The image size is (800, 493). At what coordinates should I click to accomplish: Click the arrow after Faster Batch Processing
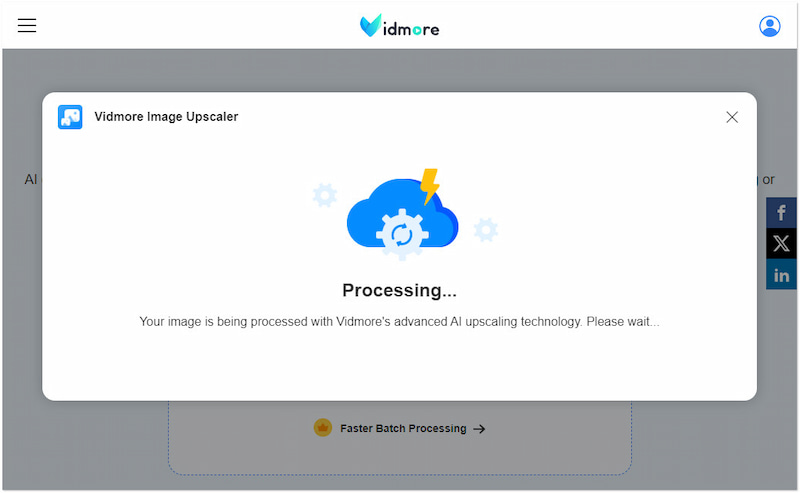479,429
